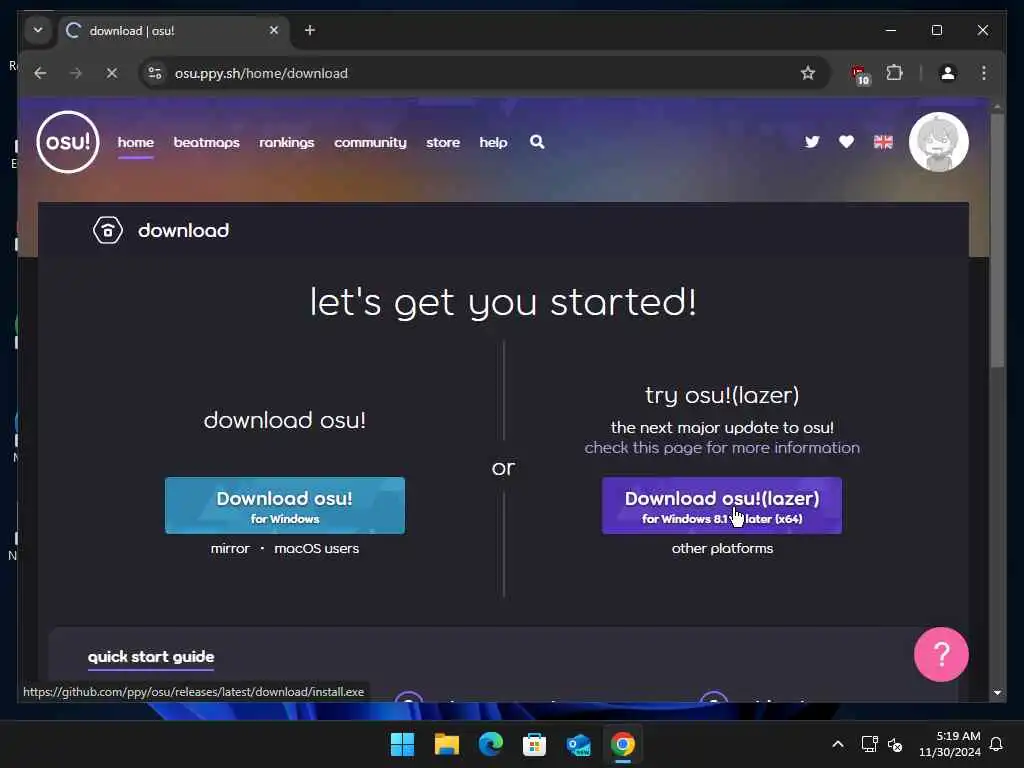Open the Chrome three-dot menu
The width and height of the screenshot is (1024, 768).
(984, 73)
